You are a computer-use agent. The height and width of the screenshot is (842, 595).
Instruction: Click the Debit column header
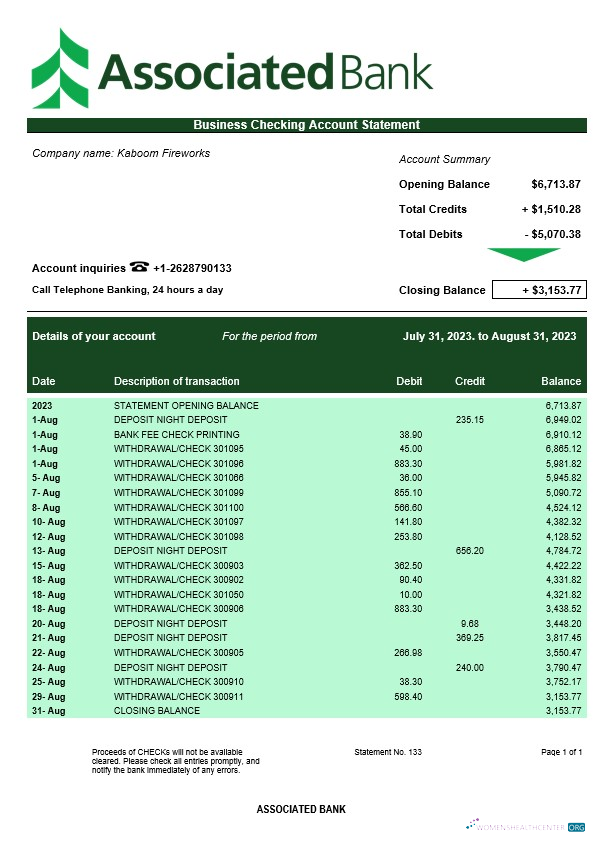[409, 381]
